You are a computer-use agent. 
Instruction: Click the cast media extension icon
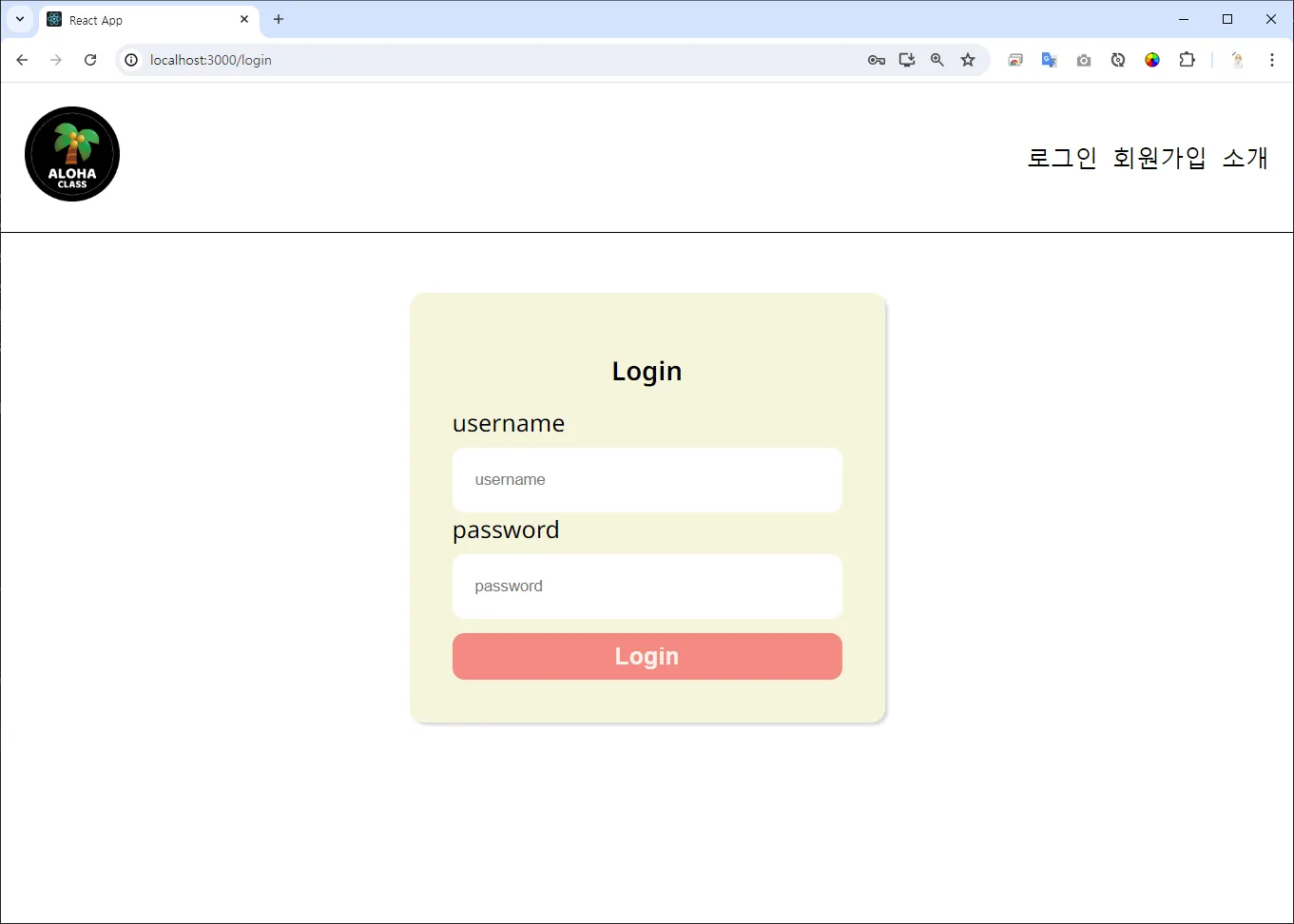1015,60
